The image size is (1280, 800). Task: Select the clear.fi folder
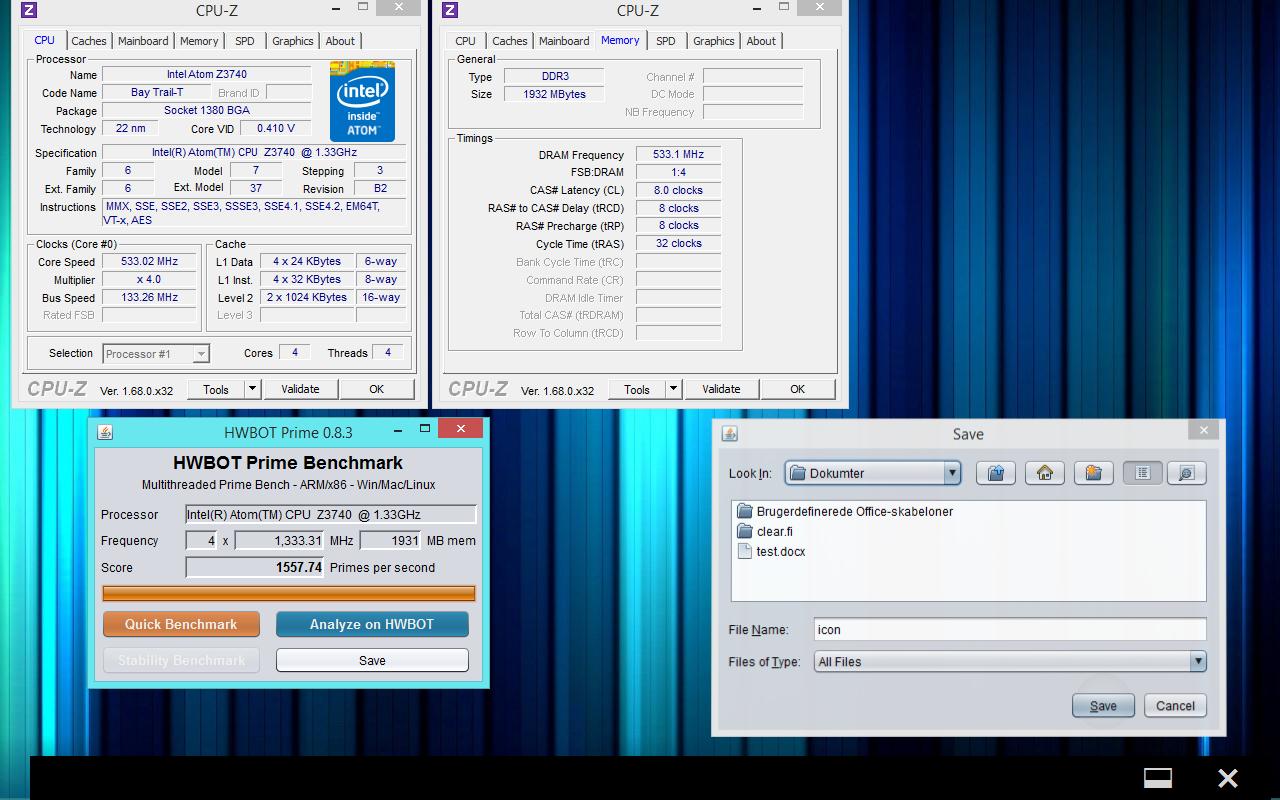tap(765, 531)
